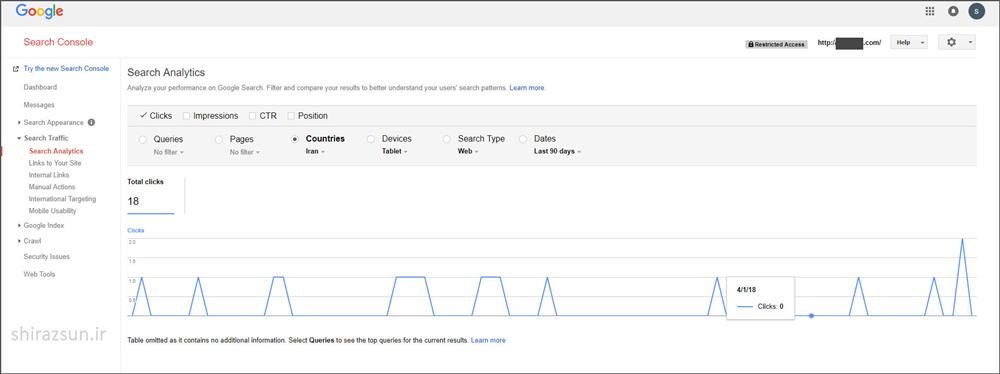Open Manual Actions page

pyautogui.click(x=52, y=187)
